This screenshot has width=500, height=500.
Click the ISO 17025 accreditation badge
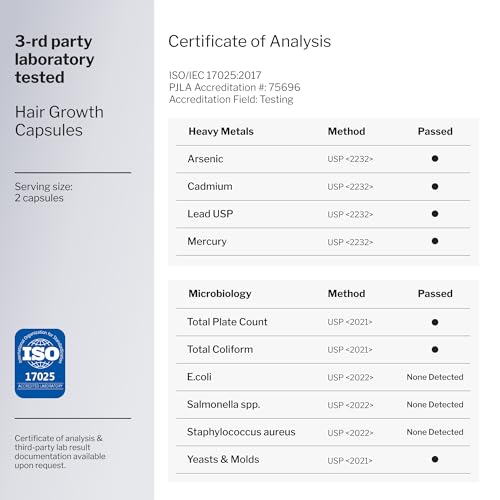(x=40, y=363)
